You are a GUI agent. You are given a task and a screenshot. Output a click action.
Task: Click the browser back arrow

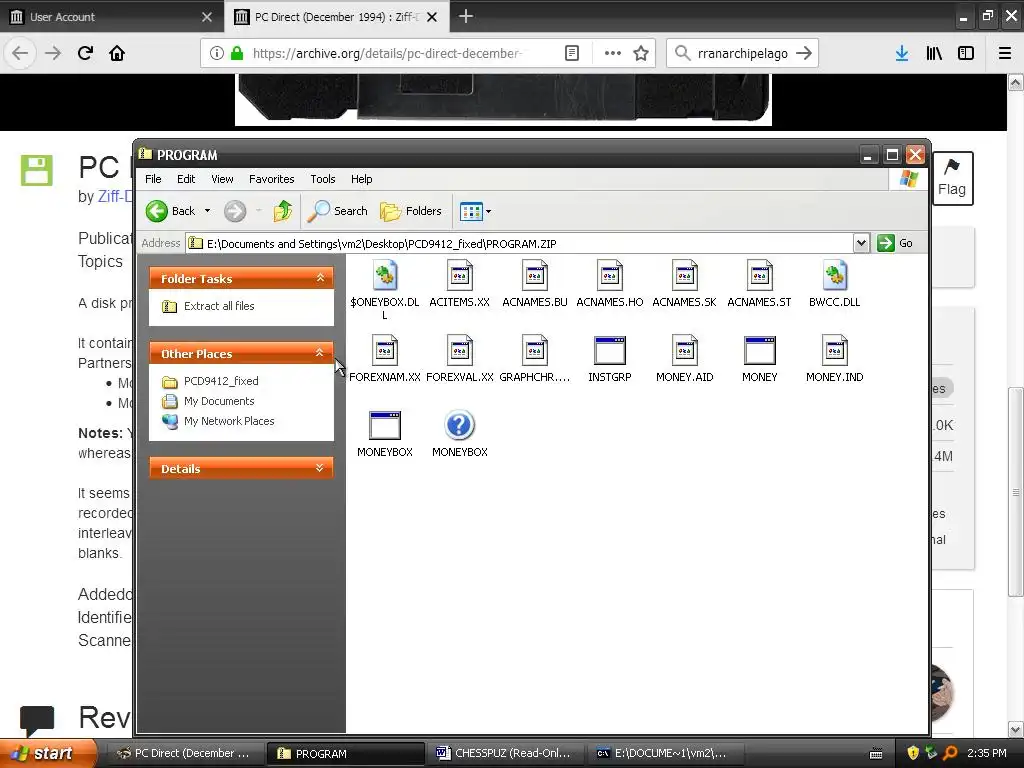point(20,53)
